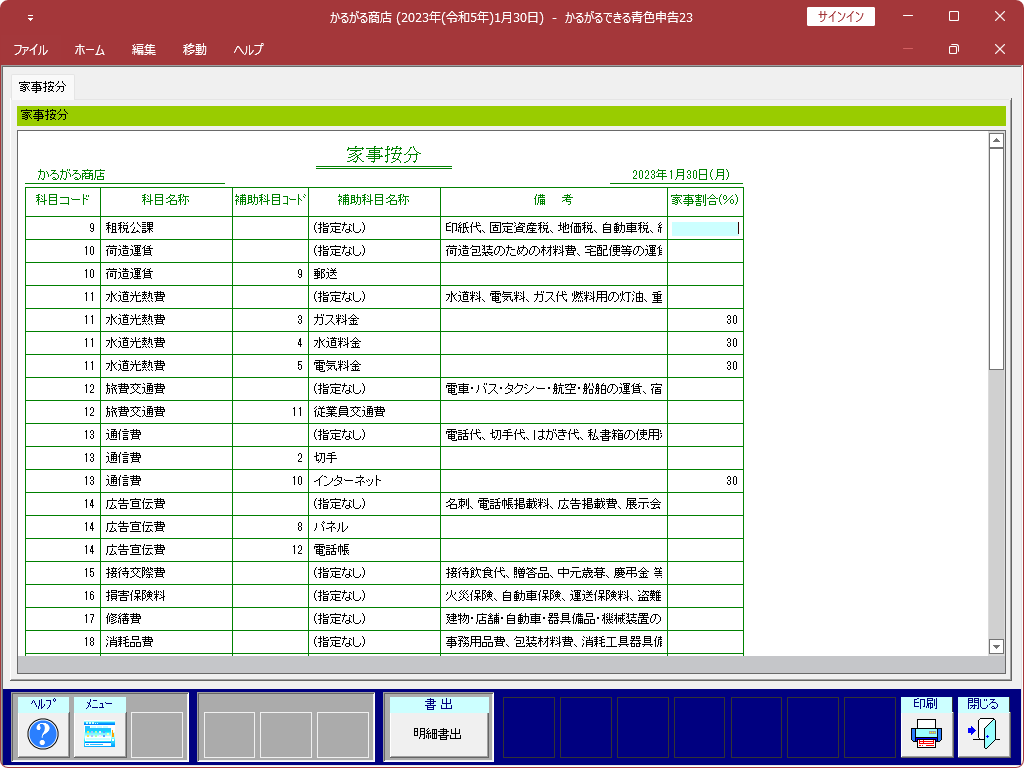
Task: Click 家事割合 cell for 修繕費
Action: (x=705, y=618)
